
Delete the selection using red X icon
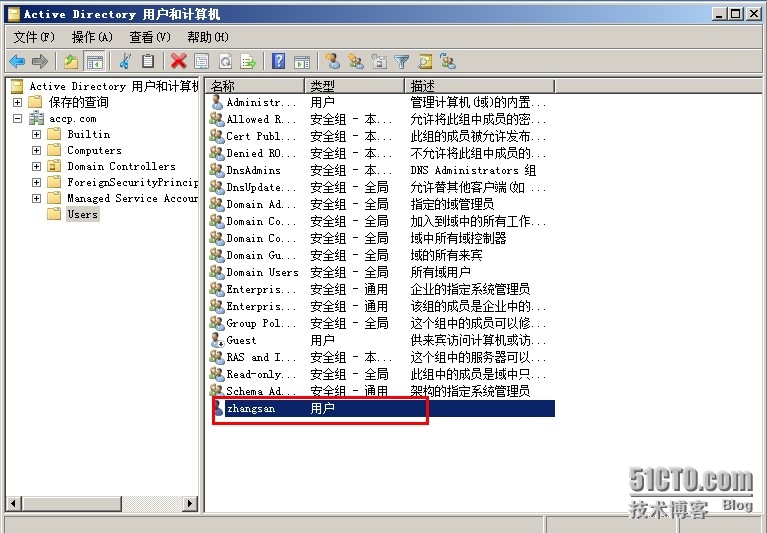click(x=179, y=62)
